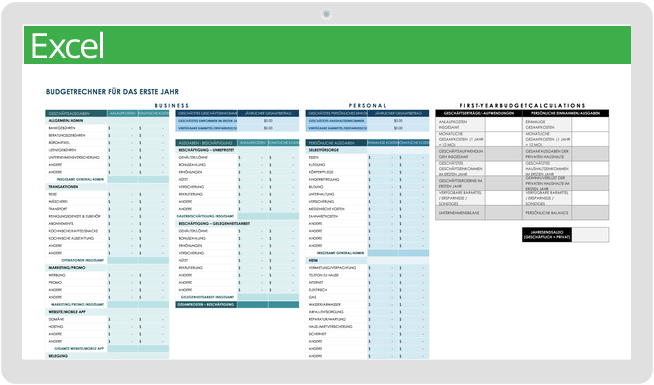Select the 'Selbstfürsorge' category row
This screenshot has width=654, height=385.
[x=367, y=150]
